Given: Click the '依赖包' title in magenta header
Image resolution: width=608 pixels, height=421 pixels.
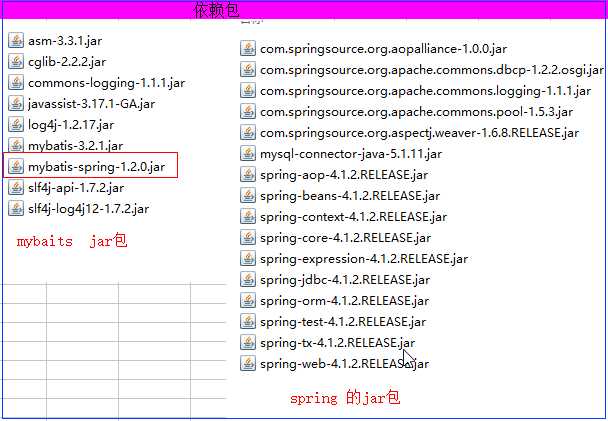Looking at the screenshot, I should pyautogui.click(x=217, y=10).
